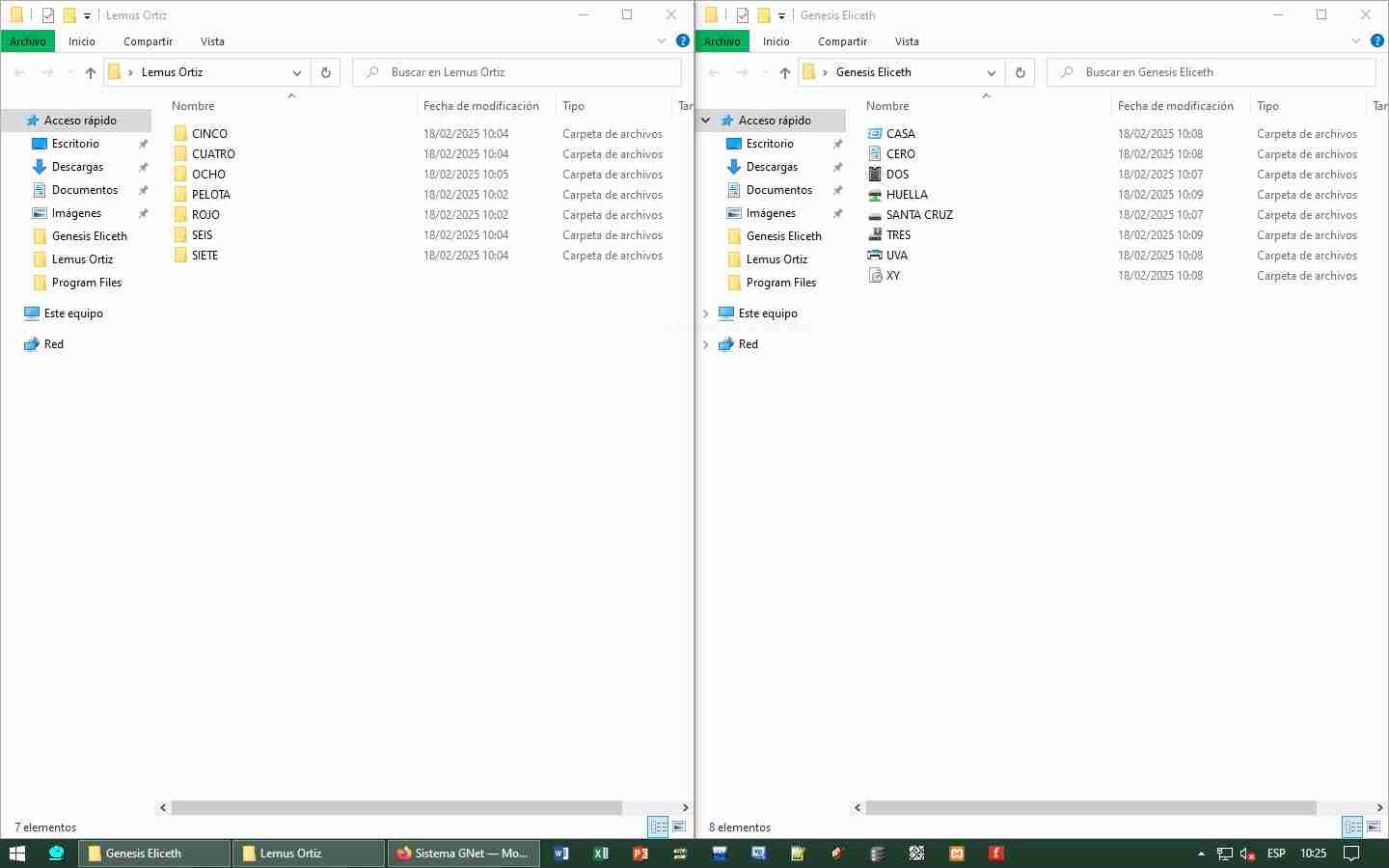Select Descargas in Lemus Ortiz window sidebar
1389x868 pixels.
pos(77,167)
